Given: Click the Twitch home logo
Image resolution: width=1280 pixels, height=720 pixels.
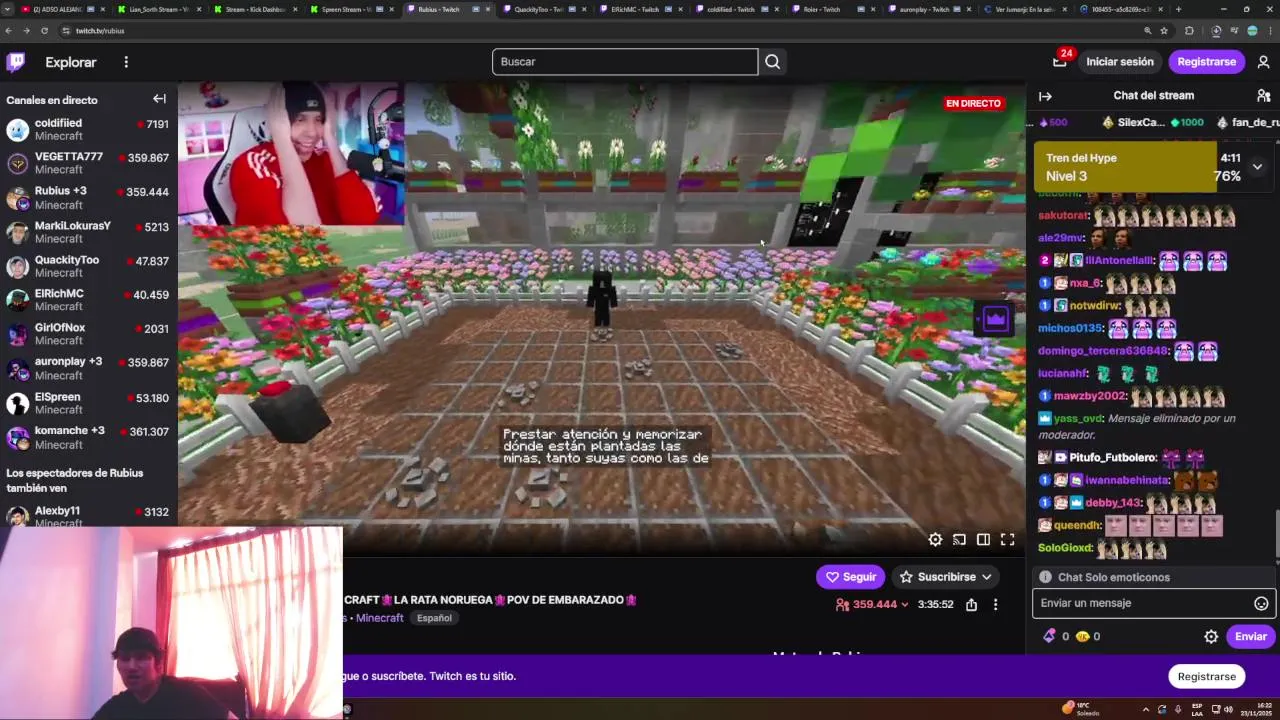Looking at the screenshot, I should tap(16, 62).
